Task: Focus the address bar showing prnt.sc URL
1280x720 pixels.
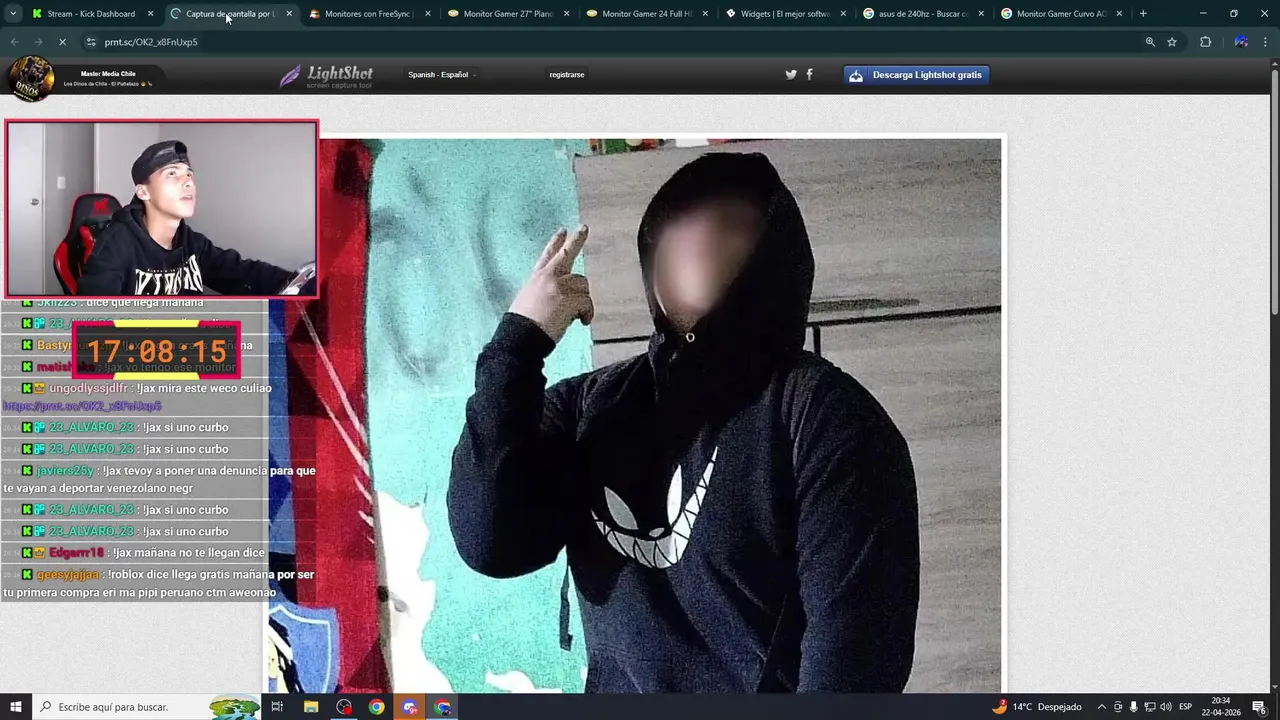Action: tap(620, 42)
